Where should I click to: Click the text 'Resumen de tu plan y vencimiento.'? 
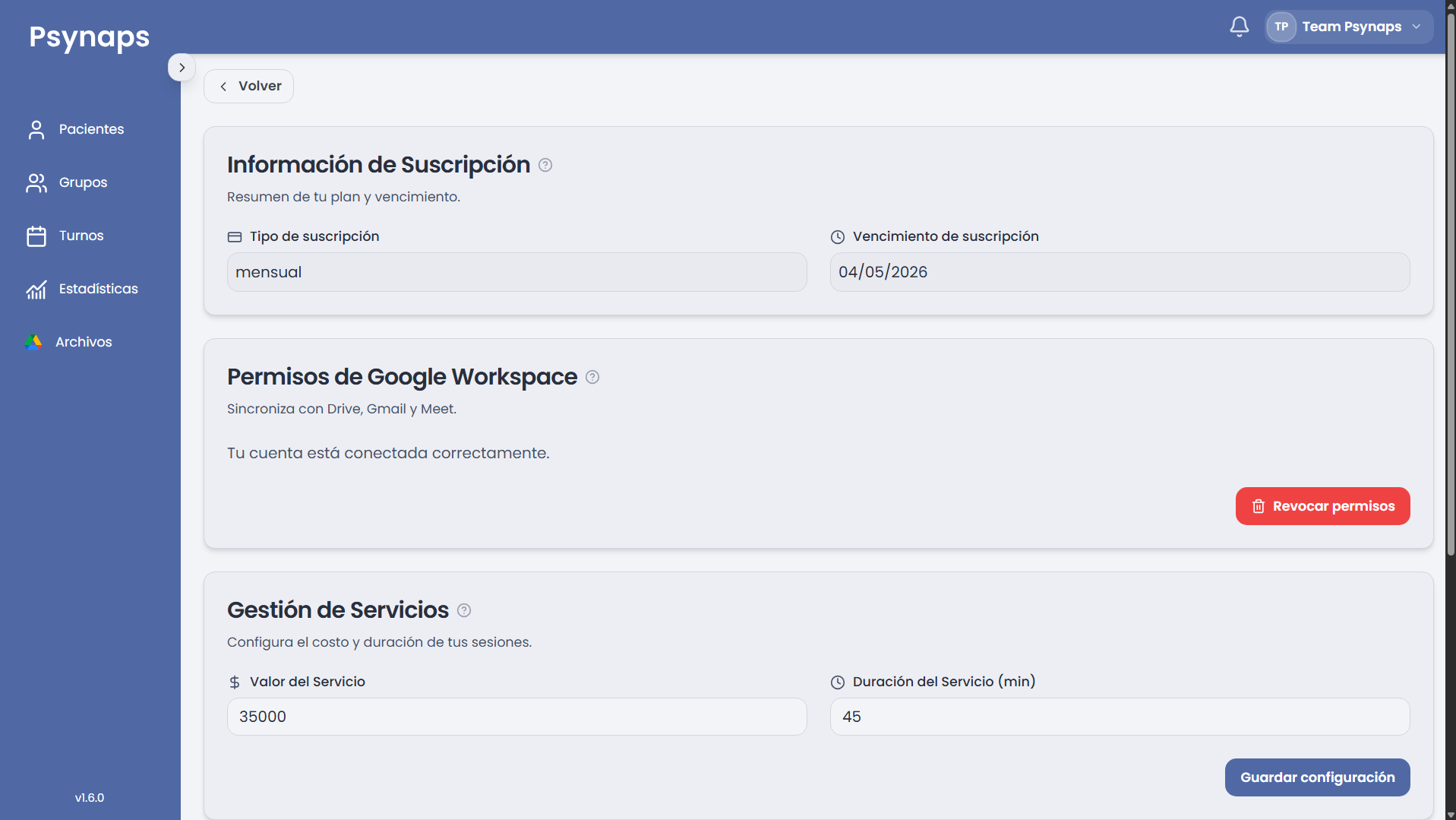[x=343, y=197]
